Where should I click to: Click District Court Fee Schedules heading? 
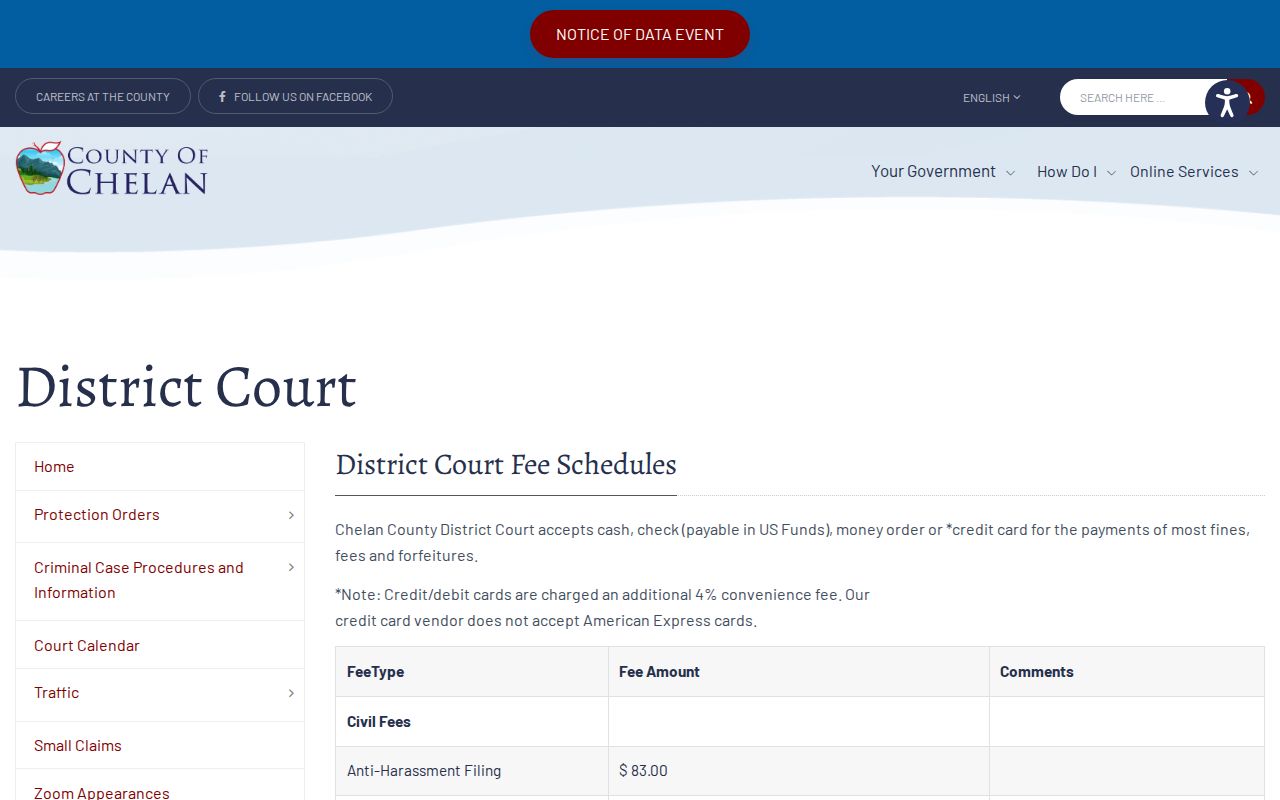point(506,465)
